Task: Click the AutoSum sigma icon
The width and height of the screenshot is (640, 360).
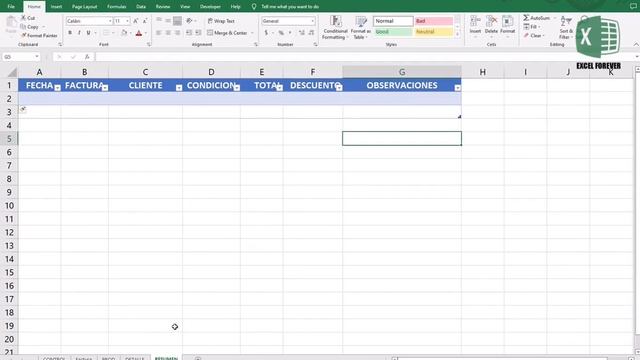Action: coord(527,18)
